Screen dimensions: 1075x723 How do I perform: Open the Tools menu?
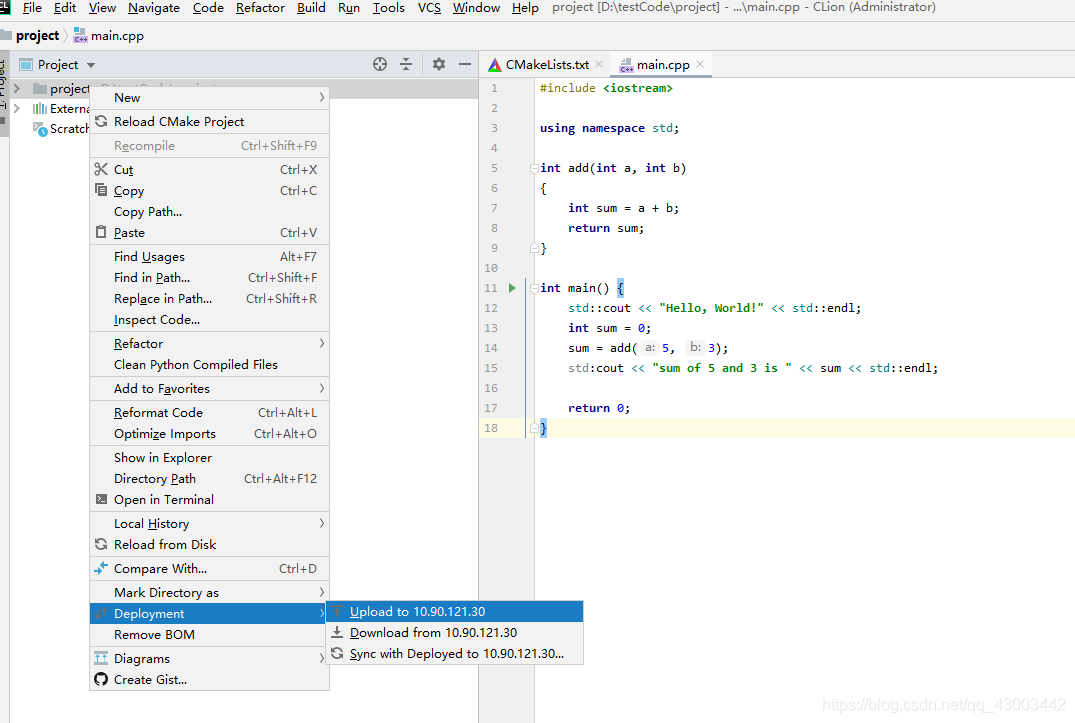point(389,8)
